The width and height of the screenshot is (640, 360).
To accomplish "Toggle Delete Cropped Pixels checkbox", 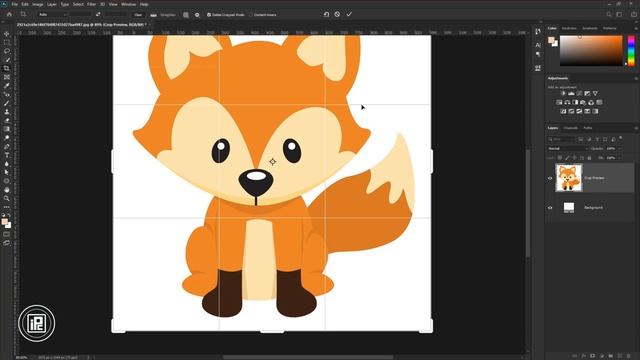I will 209,15.
